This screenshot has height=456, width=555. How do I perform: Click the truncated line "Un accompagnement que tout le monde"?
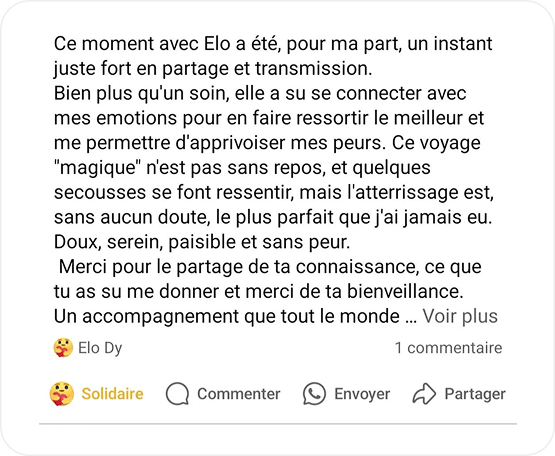(x=227, y=317)
